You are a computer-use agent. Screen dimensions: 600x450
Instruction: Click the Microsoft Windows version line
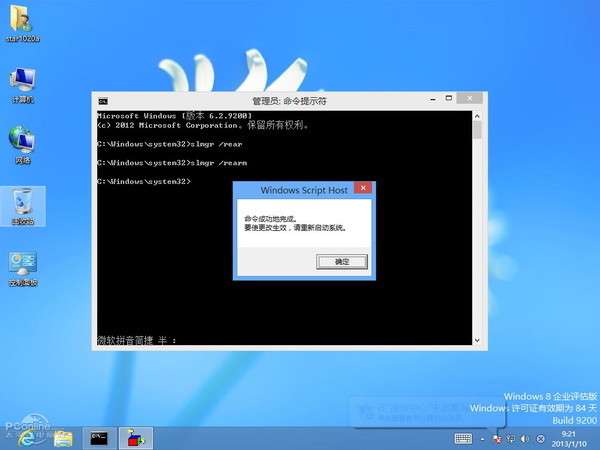coord(174,116)
